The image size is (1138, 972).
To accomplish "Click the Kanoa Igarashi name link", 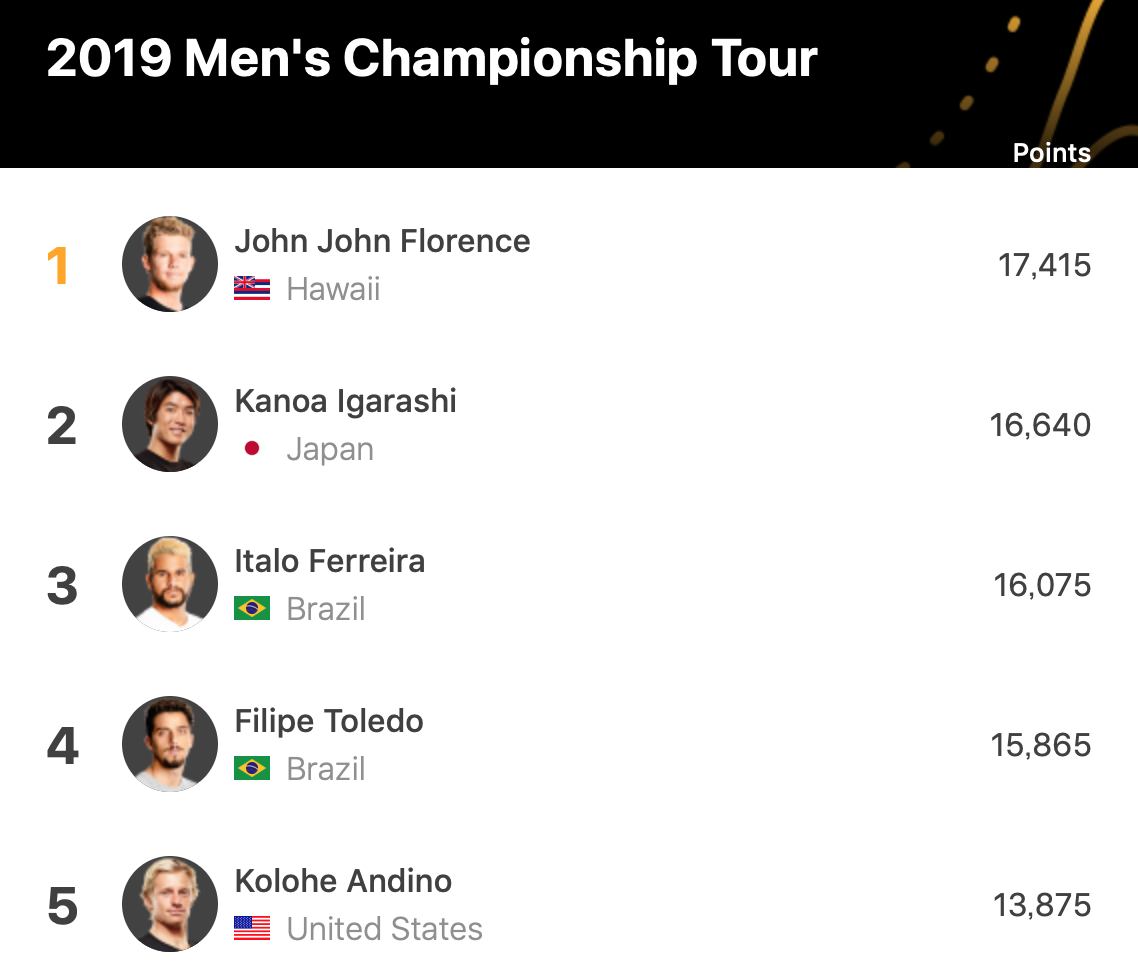I will [345, 401].
